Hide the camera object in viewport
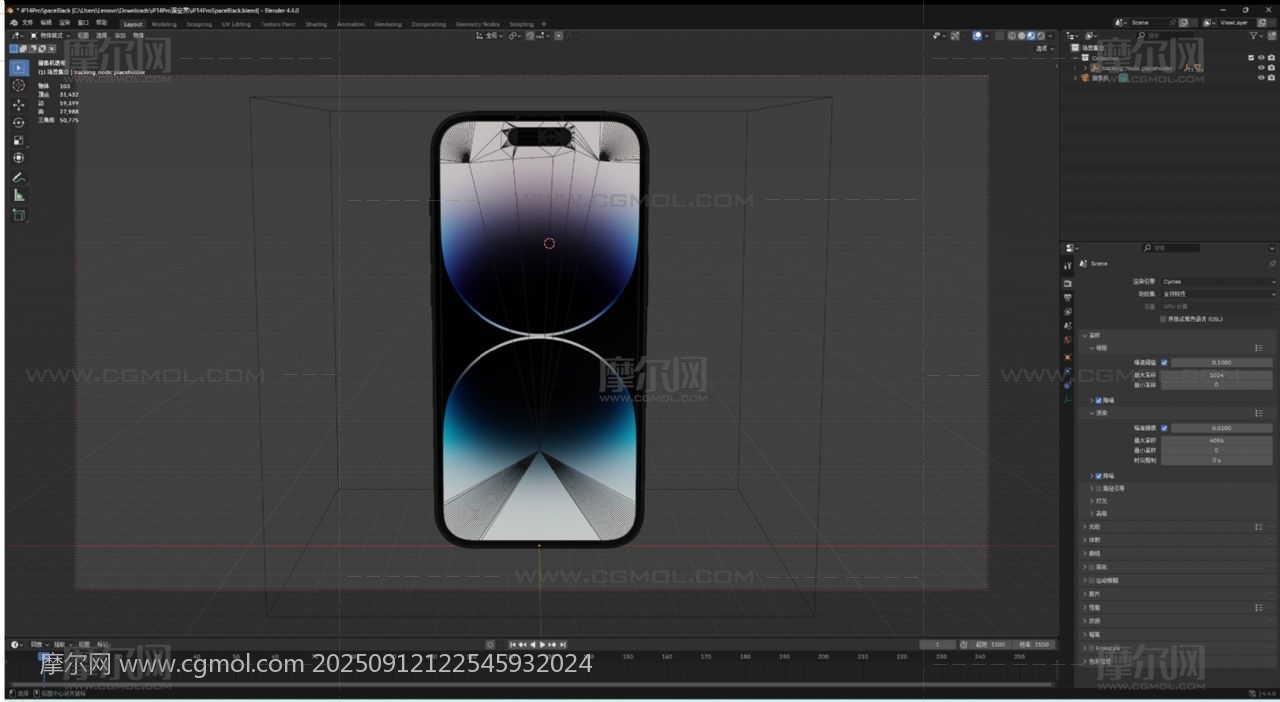 (x=1261, y=78)
